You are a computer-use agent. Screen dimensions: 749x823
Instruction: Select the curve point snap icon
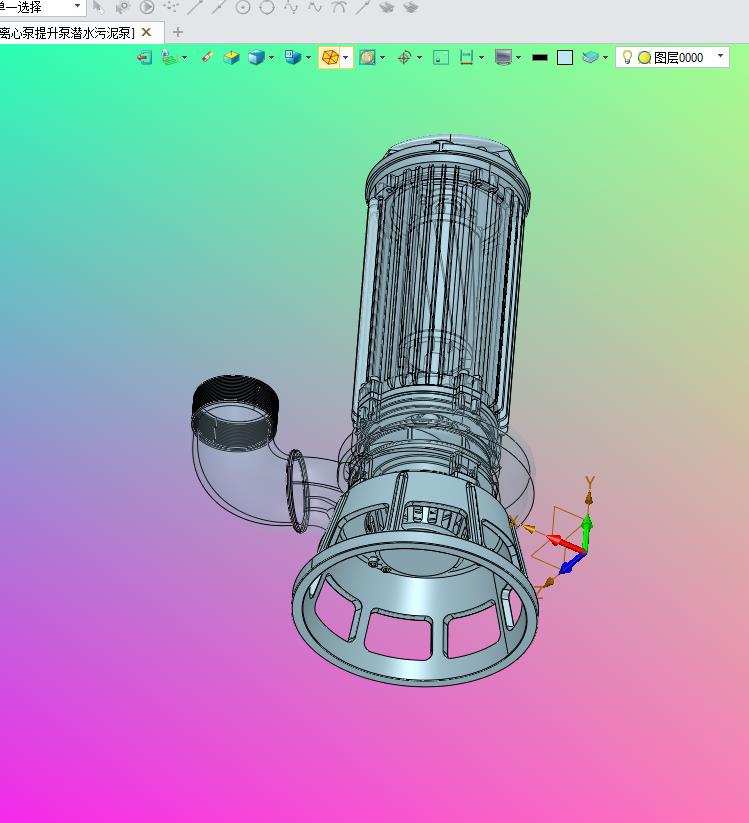point(290,7)
